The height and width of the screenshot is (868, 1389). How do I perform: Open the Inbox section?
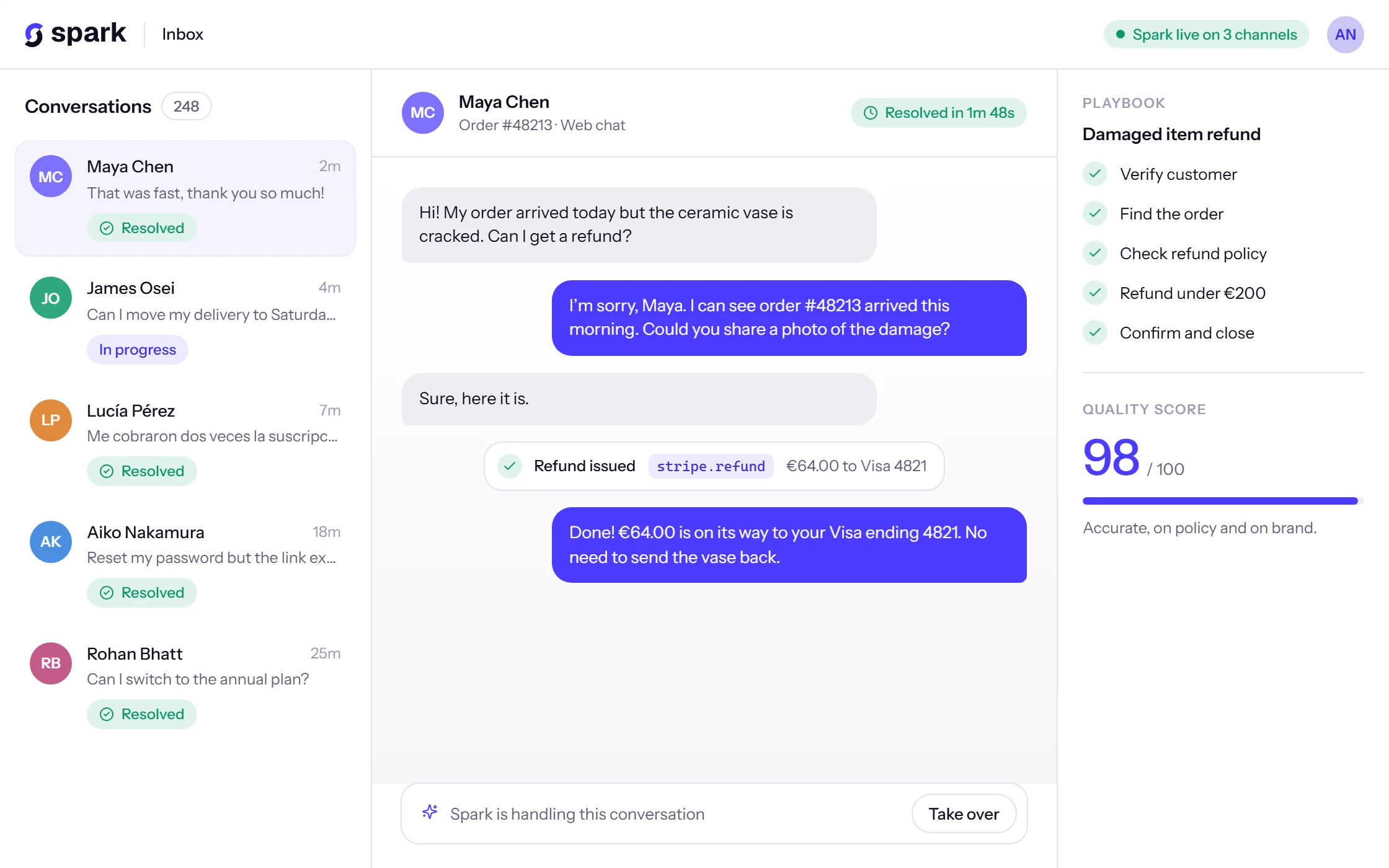[182, 35]
